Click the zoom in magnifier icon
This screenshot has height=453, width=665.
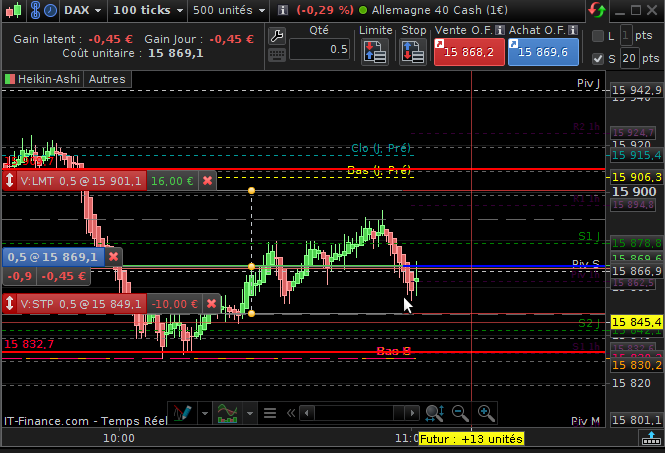(x=486, y=413)
